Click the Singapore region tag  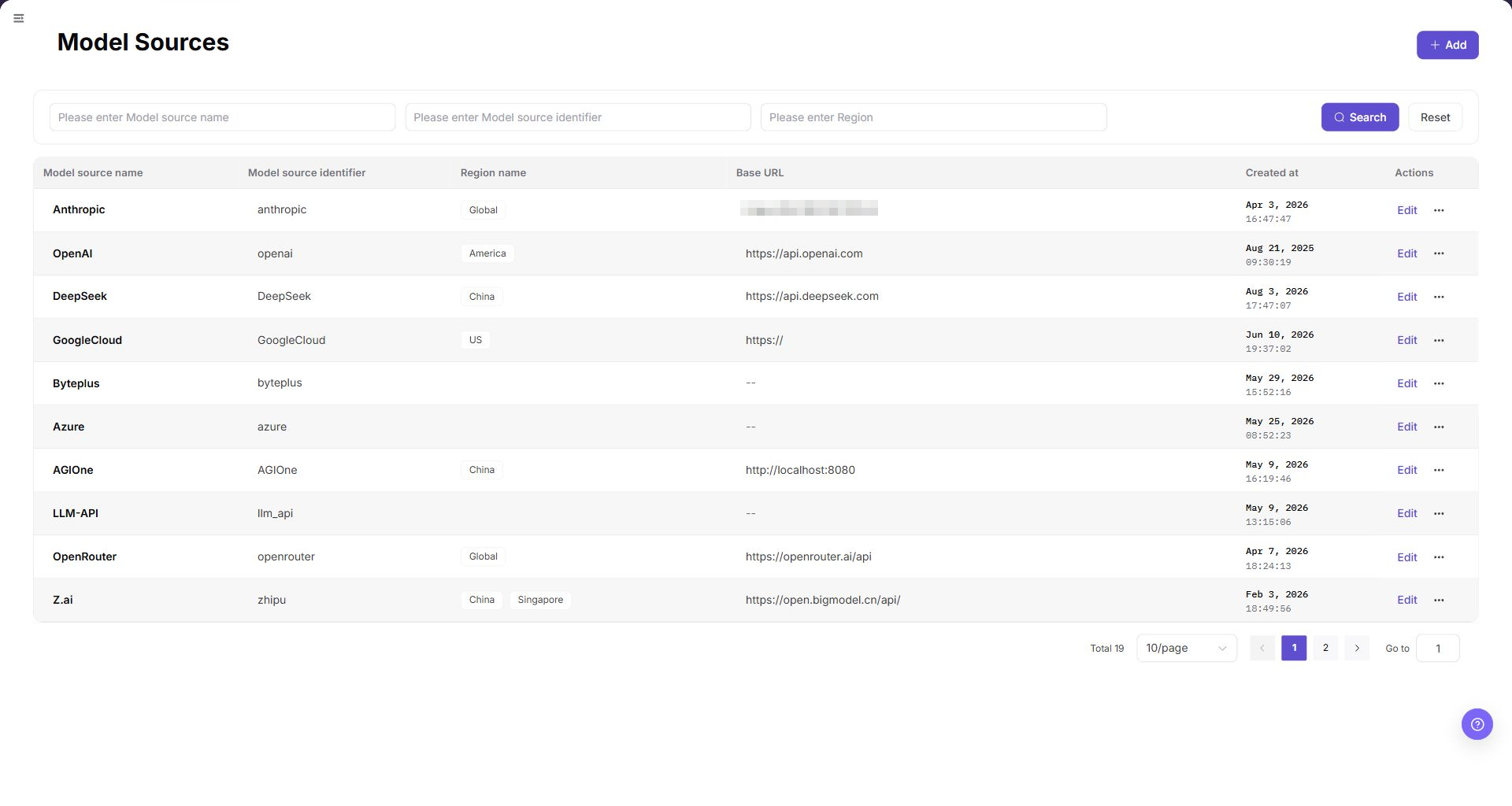click(540, 600)
